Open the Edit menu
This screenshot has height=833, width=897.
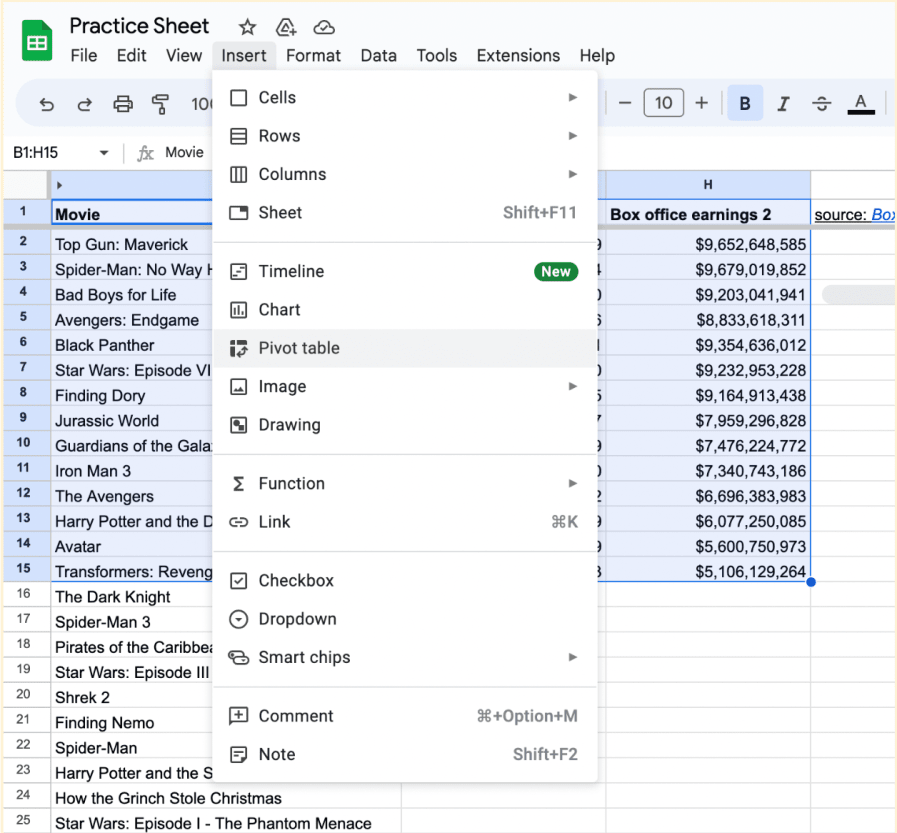click(132, 55)
